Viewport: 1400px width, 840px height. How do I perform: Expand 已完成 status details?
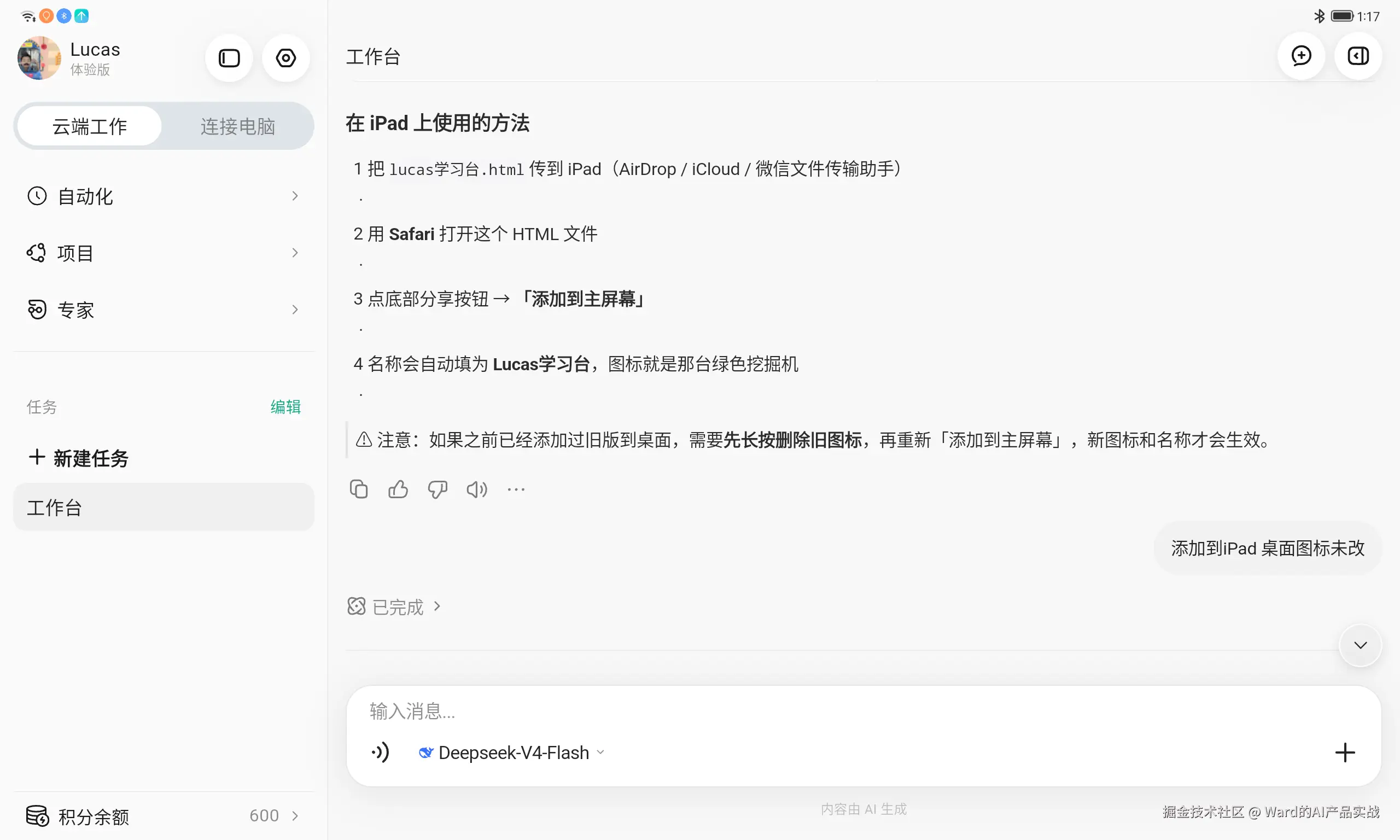pyautogui.click(x=394, y=607)
